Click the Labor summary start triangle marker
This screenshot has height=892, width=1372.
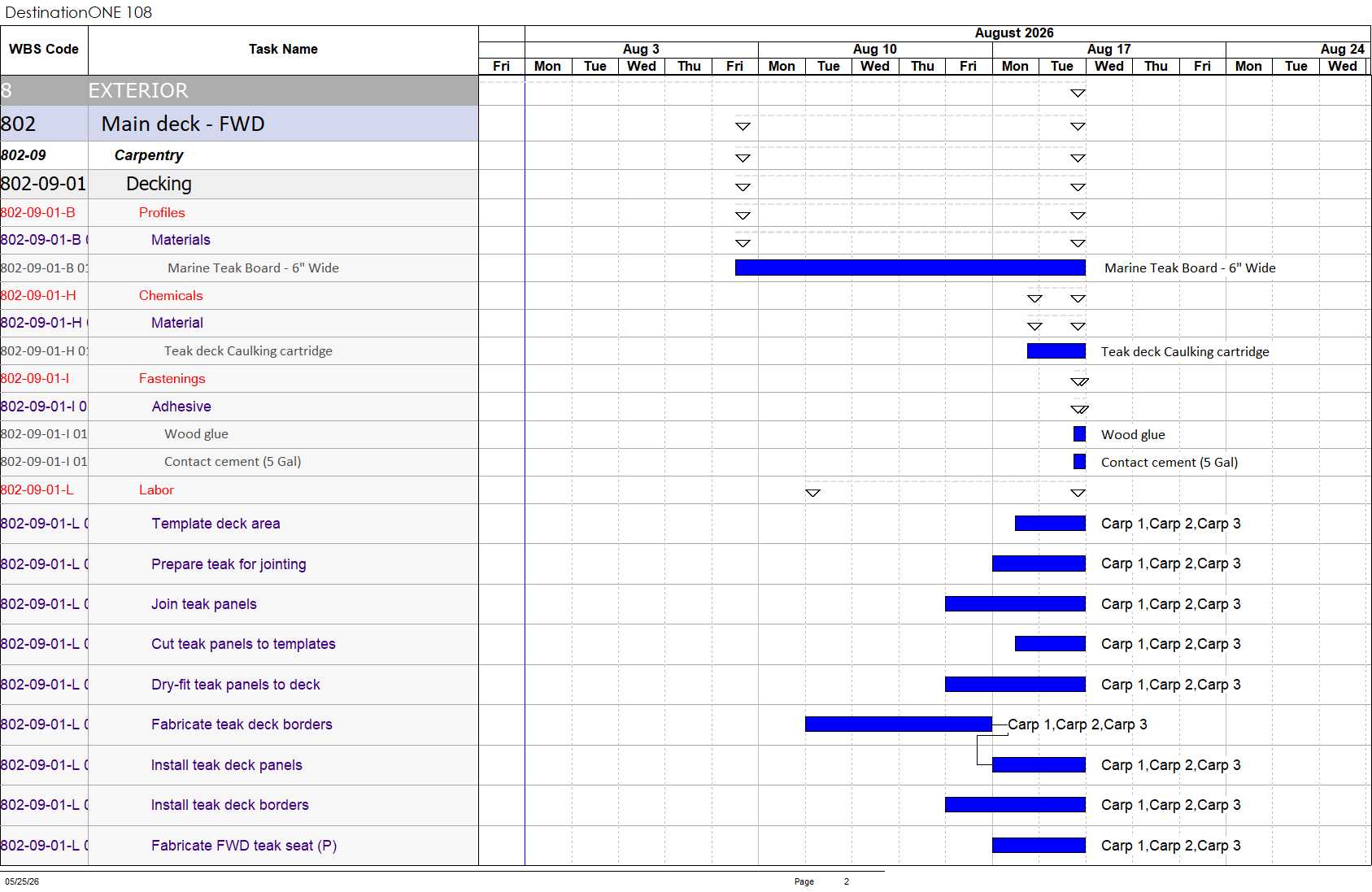(812, 493)
